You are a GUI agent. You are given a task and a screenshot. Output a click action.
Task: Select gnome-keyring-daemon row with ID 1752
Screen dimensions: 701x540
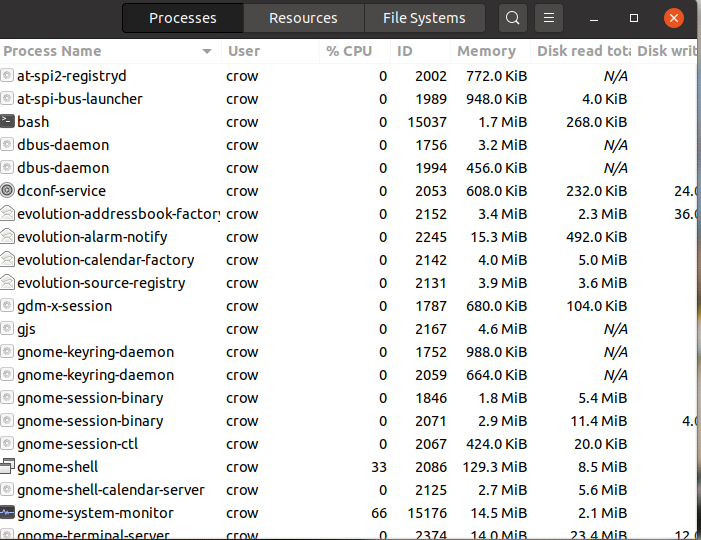point(349,352)
